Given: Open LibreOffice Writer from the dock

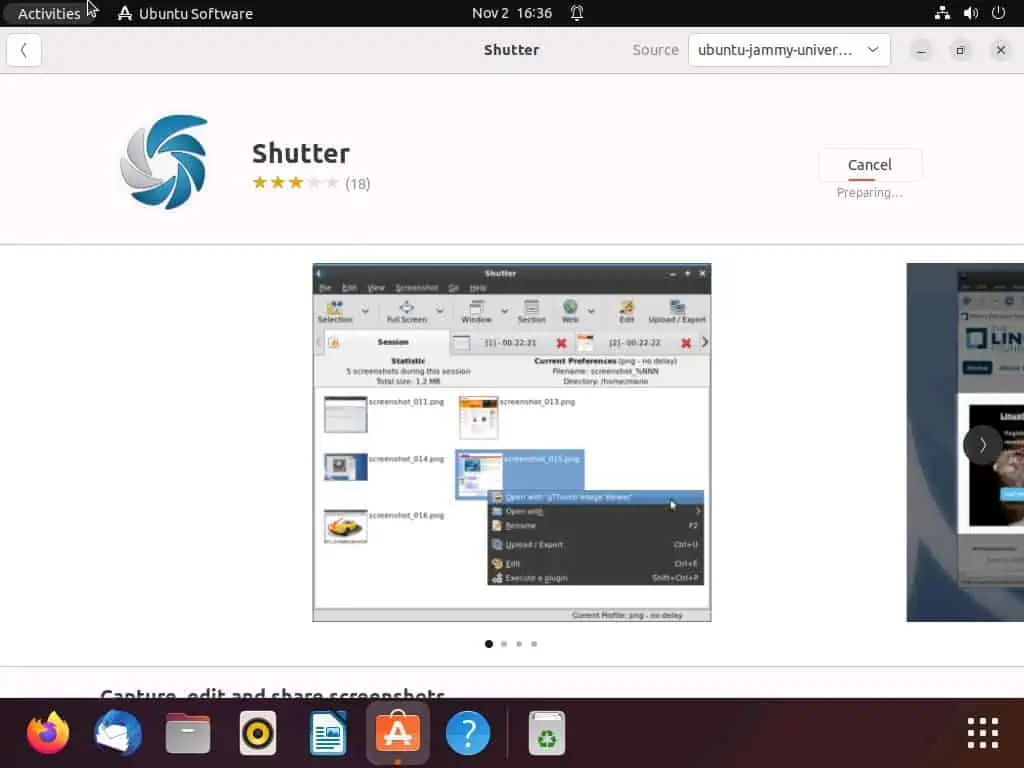Looking at the screenshot, I should (x=327, y=732).
